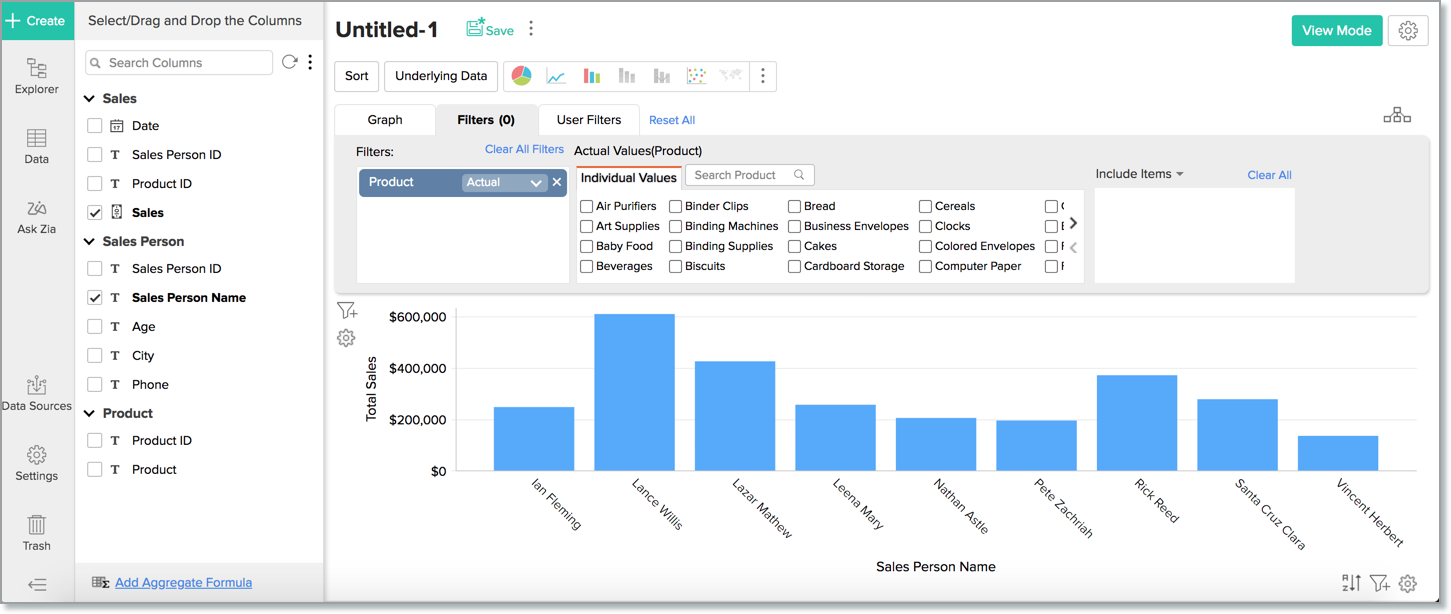Uncheck the Sales Person Name column

coord(95,298)
